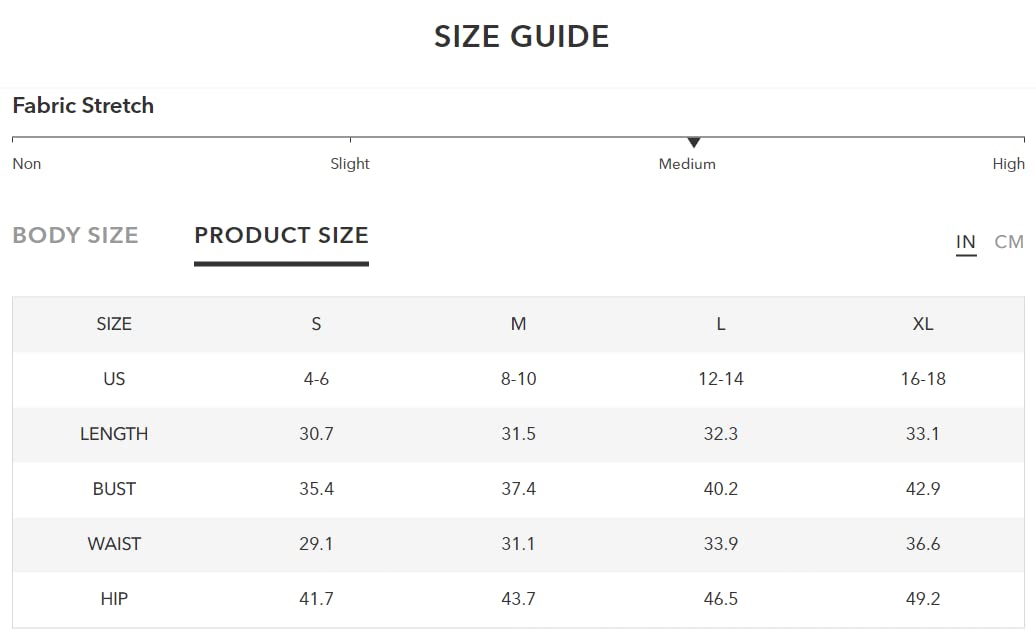The image size is (1036, 643).
Task: Switch to the BODY SIZE tab
Action: click(75, 236)
